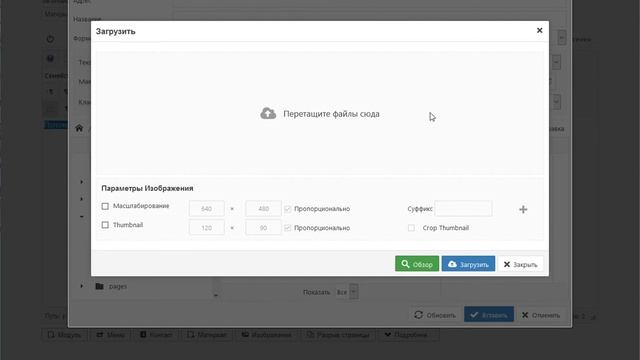This screenshot has height=360, width=640.
Task: Click the blue Вставить button in background dialog
Action: (x=489, y=315)
